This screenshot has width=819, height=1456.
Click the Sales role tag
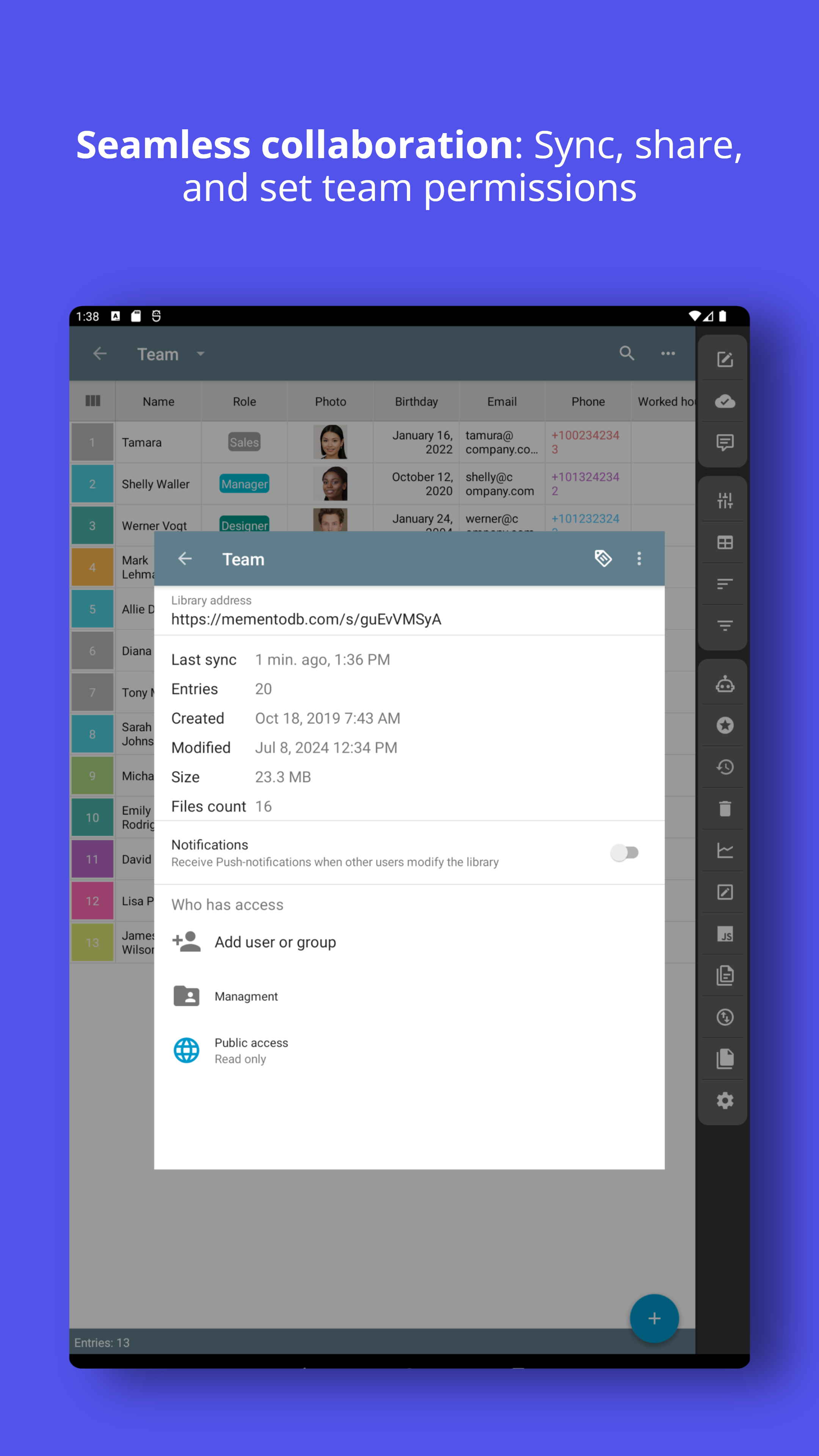[x=244, y=442]
